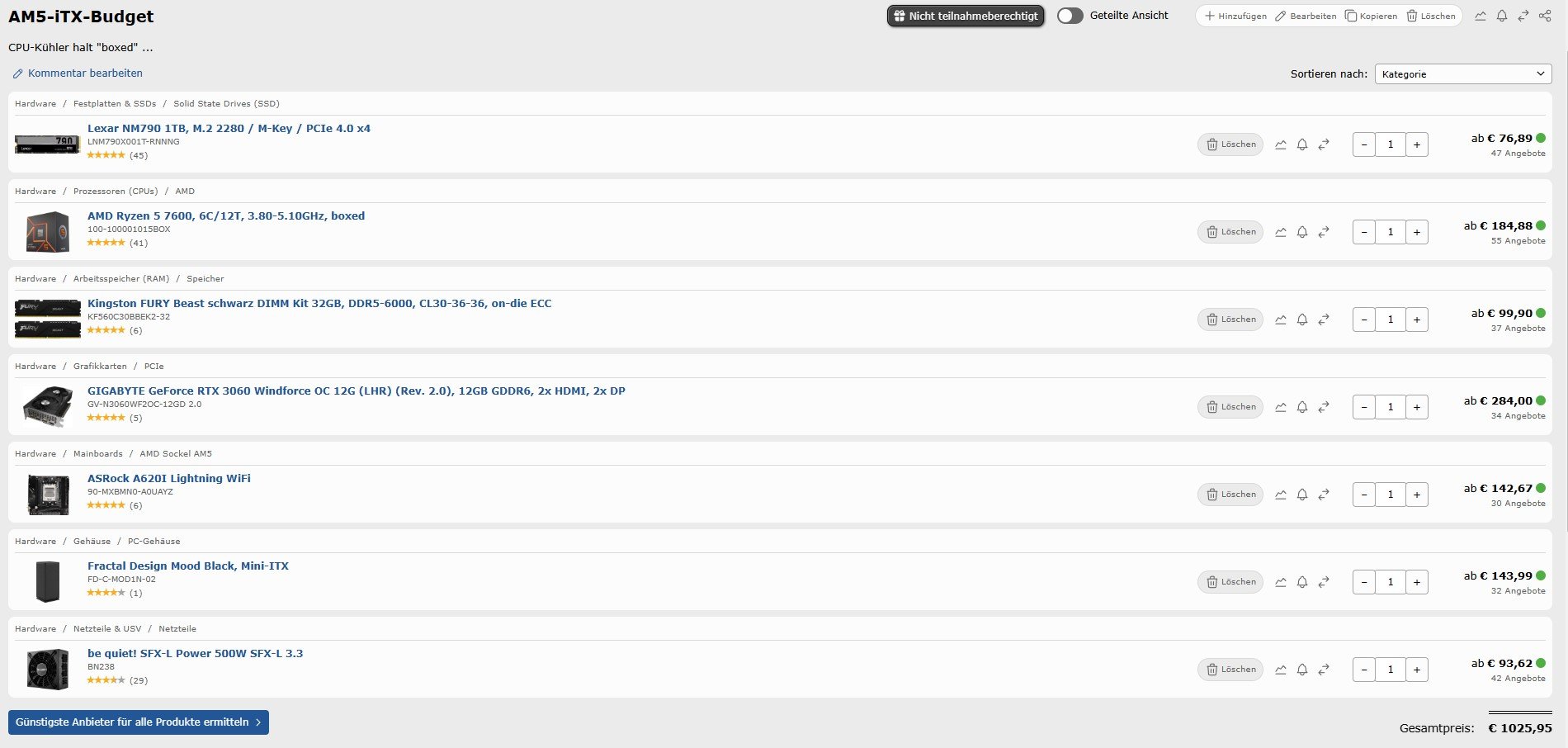Toggle Geteilte Ansicht switch
Image resolution: width=1568 pixels, height=748 pixels.
click(x=1070, y=16)
